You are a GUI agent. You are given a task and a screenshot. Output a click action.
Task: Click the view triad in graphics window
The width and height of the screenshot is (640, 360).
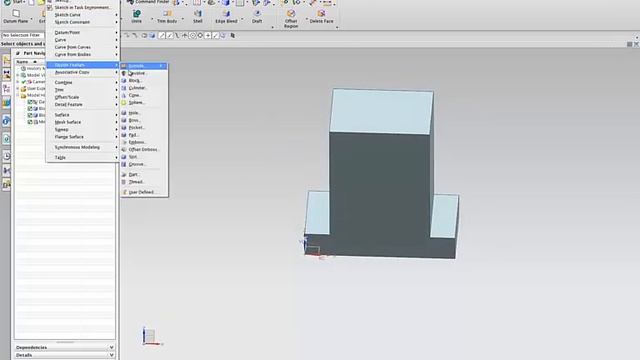point(152,337)
